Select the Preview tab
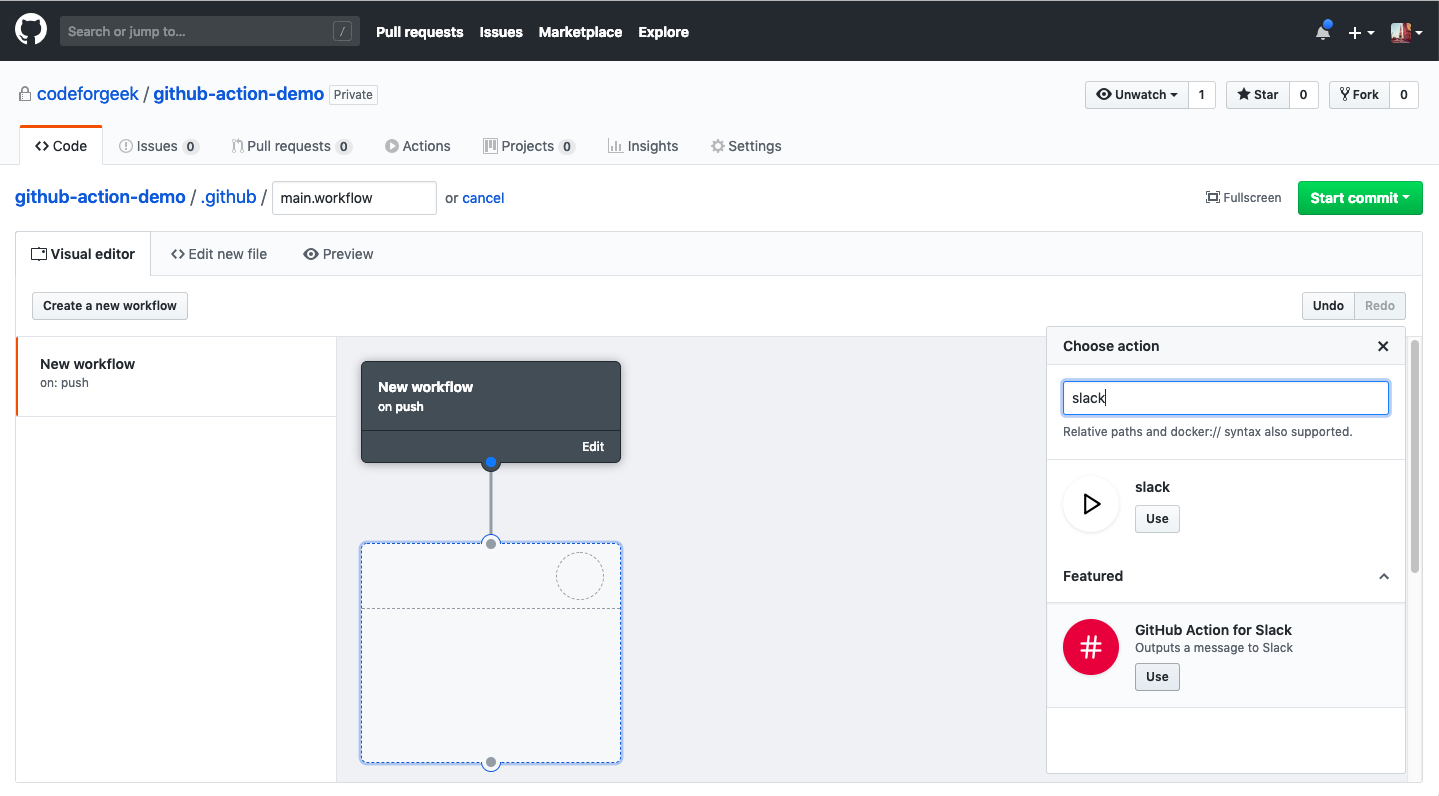The width and height of the screenshot is (1439, 796). 338,254
